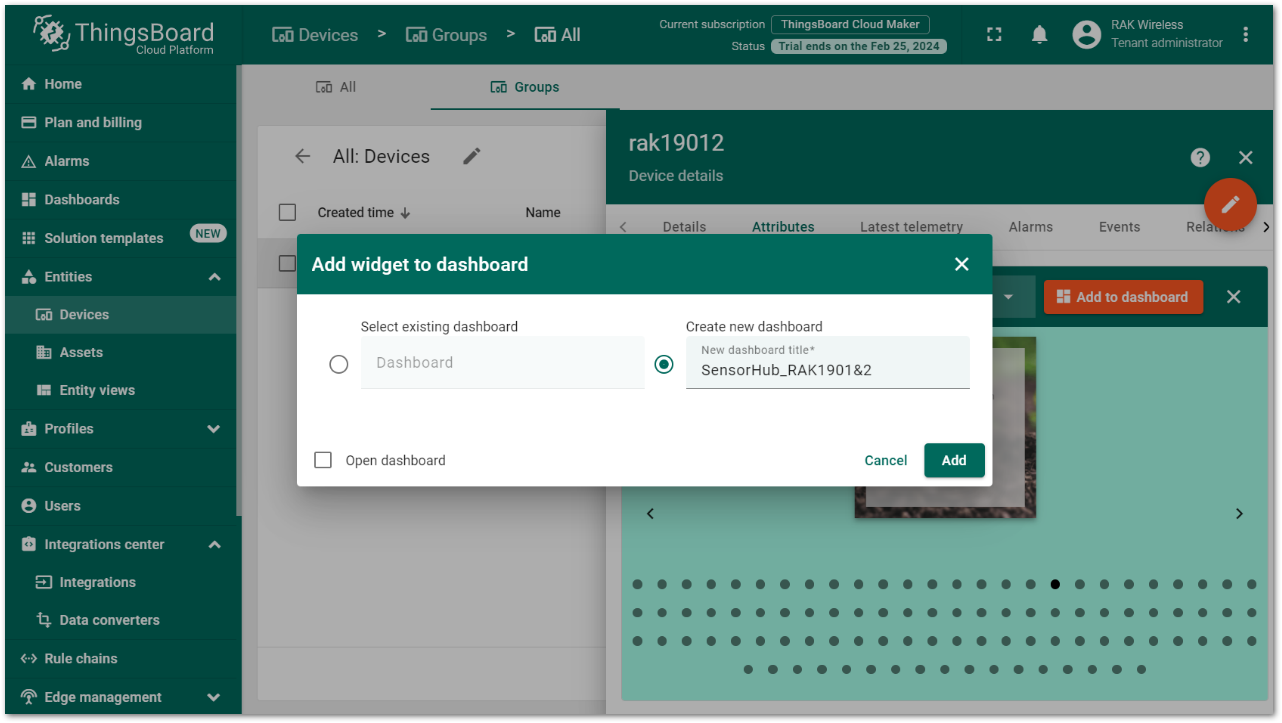Close the Add widget to dashboard dialog
1282x723 pixels.
[962, 264]
